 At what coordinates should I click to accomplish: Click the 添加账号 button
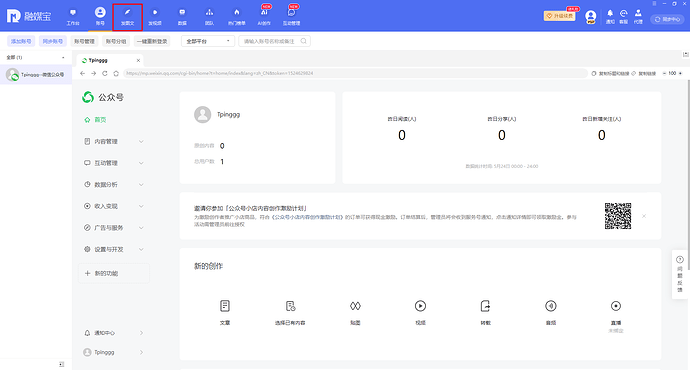click(21, 41)
